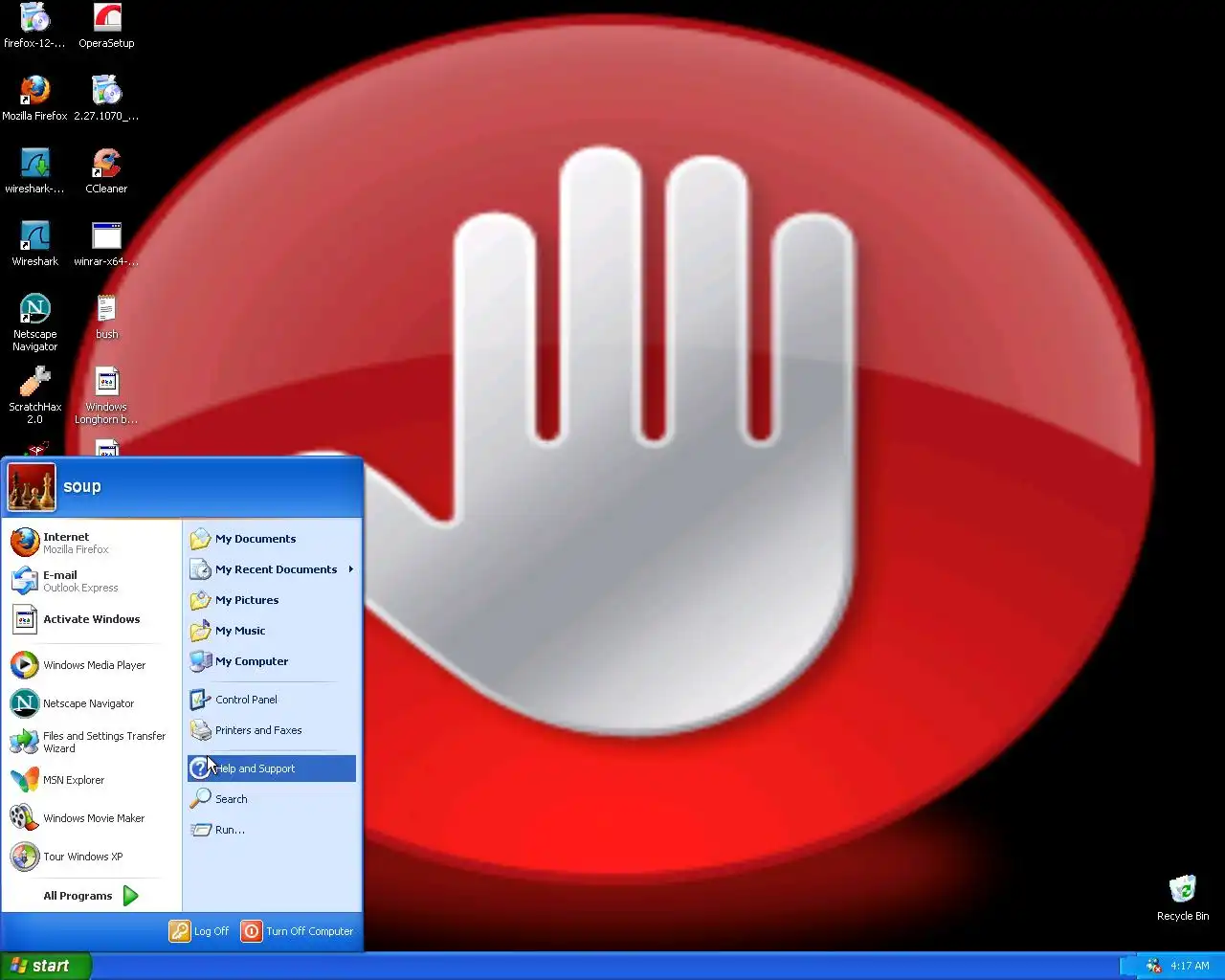Open ScratchHax 2.0 desktop icon
Screen dimensions: 1225x980
coord(34,395)
